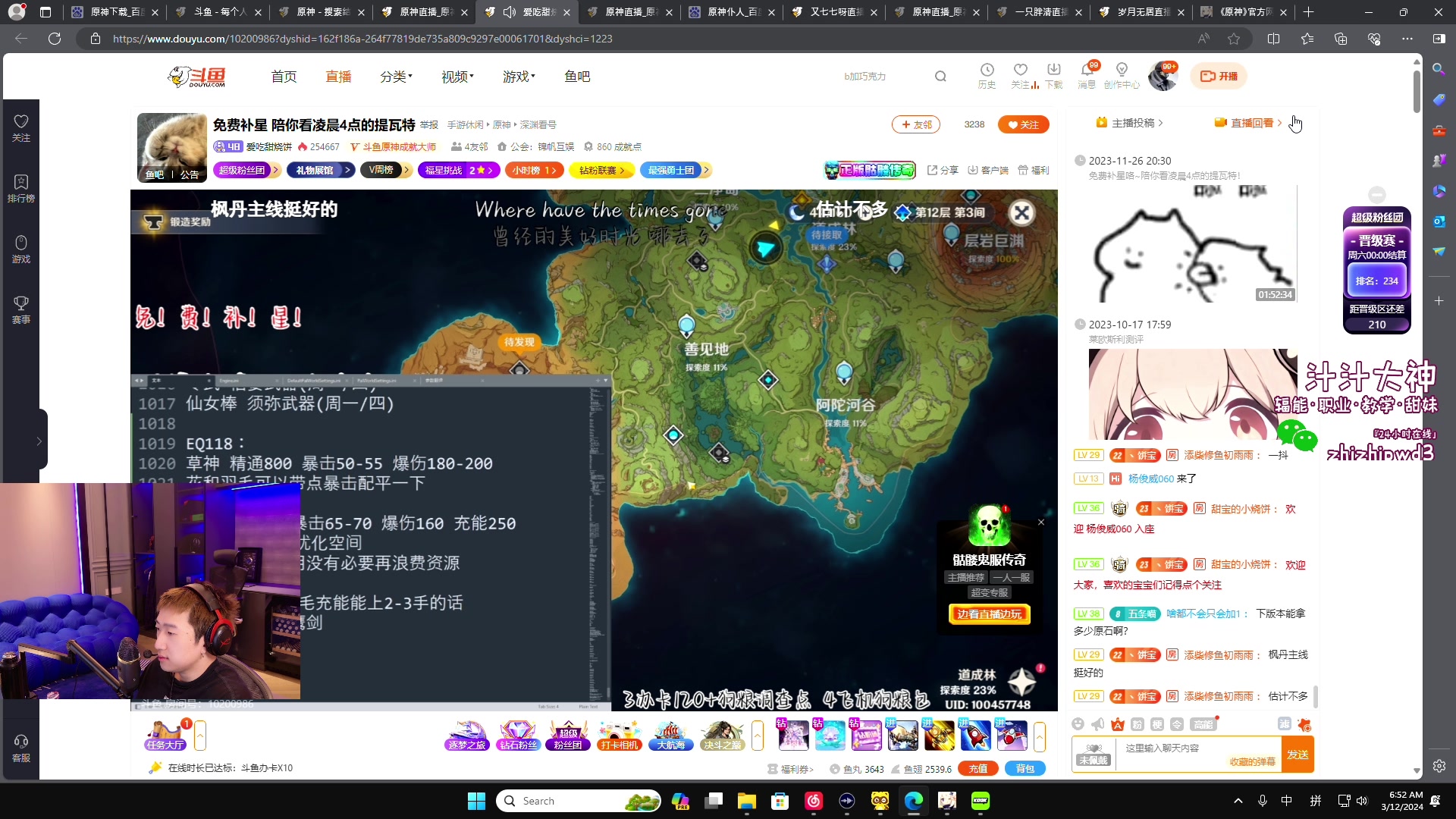Click the search magnifier in Douyu header
This screenshot has width=1456, height=819.
click(x=940, y=76)
